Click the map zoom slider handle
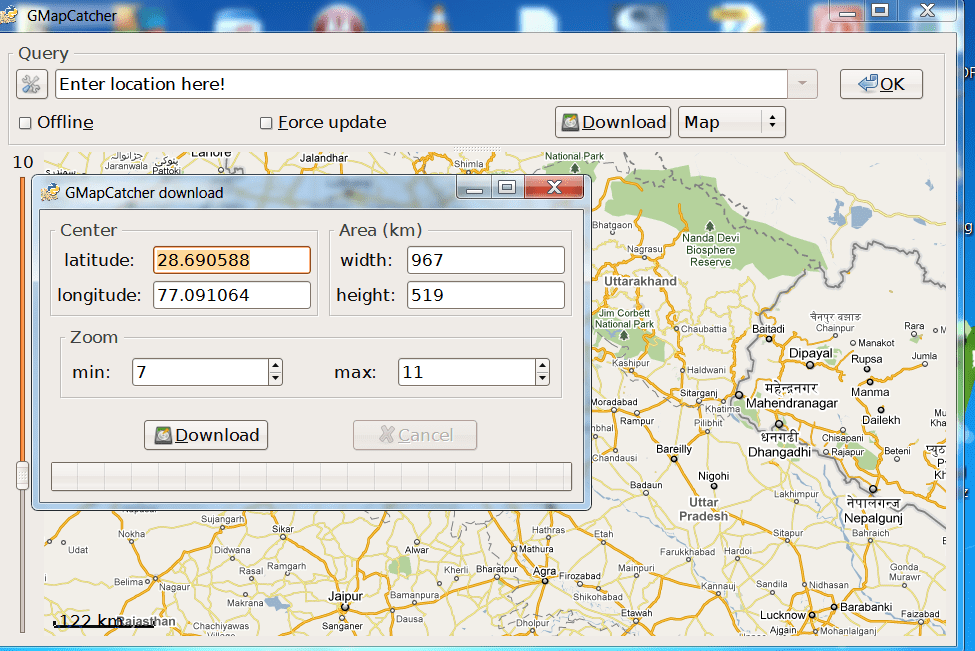The width and height of the screenshot is (975, 651). pos(22,476)
